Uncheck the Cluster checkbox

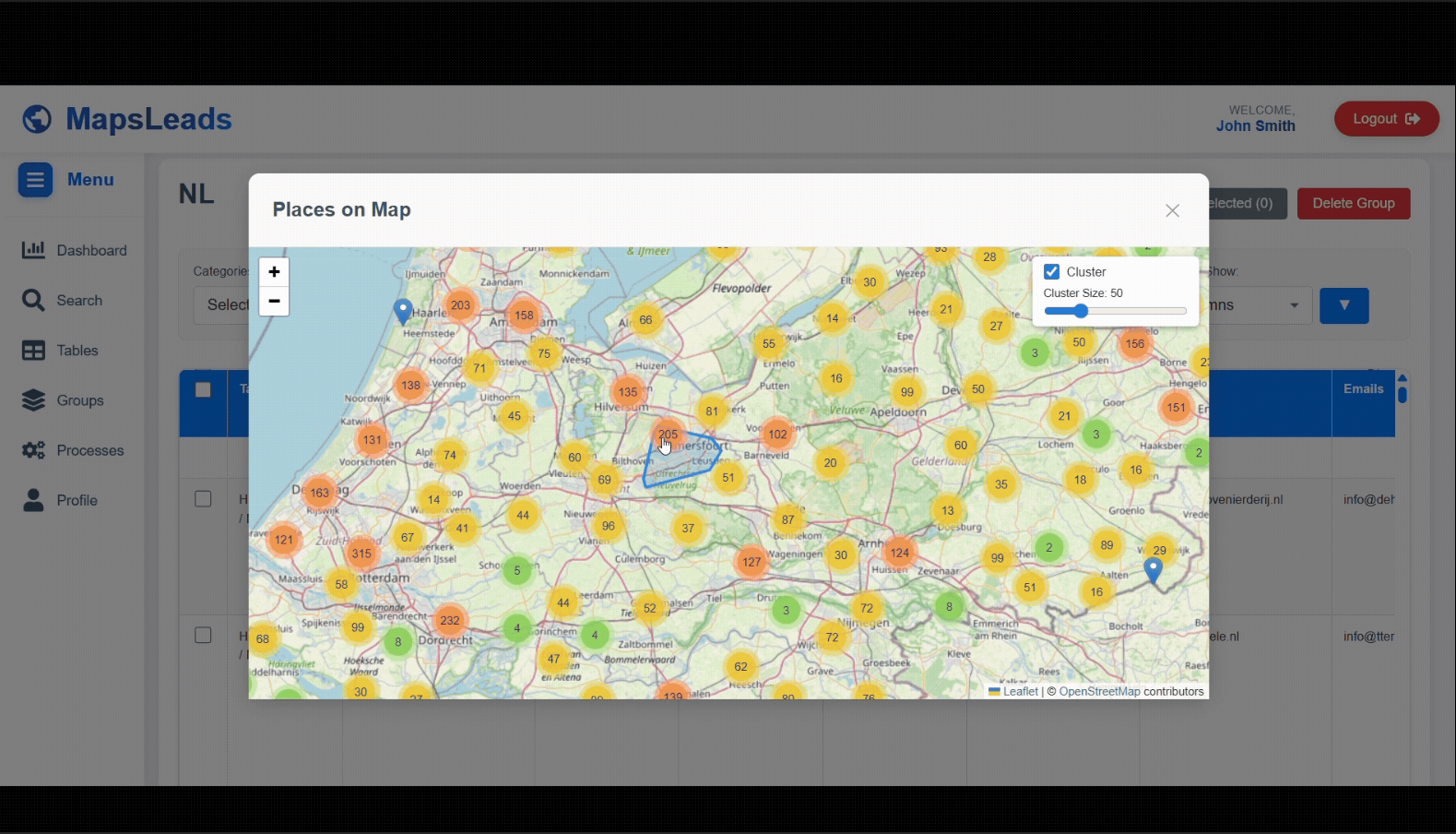[1051, 271]
